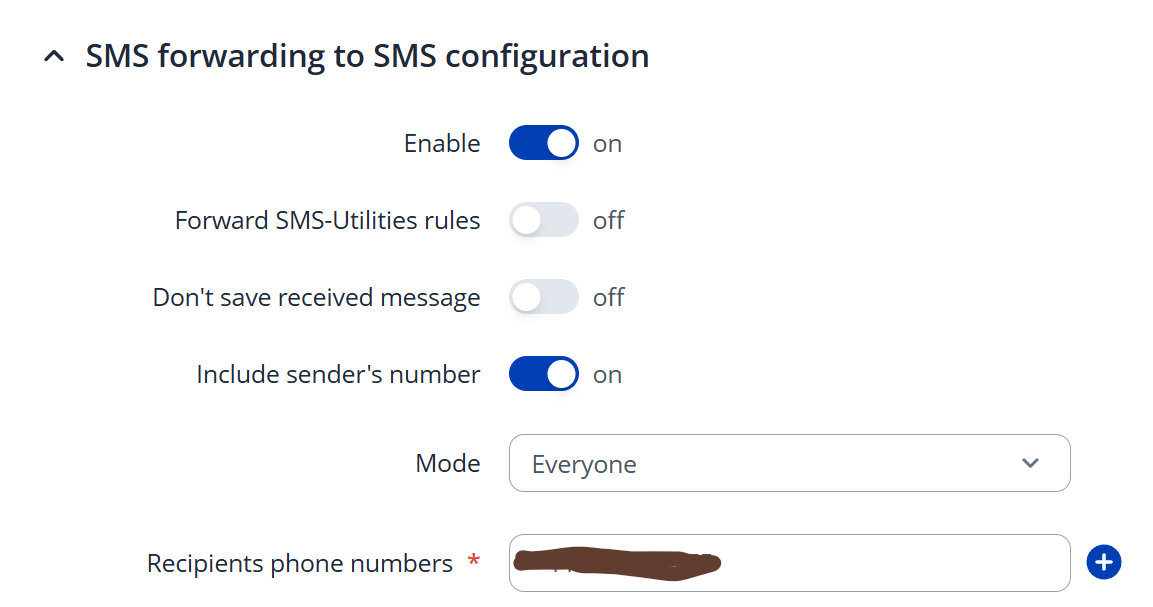
Task: Click the Enable field label
Action: (x=442, y=144)
